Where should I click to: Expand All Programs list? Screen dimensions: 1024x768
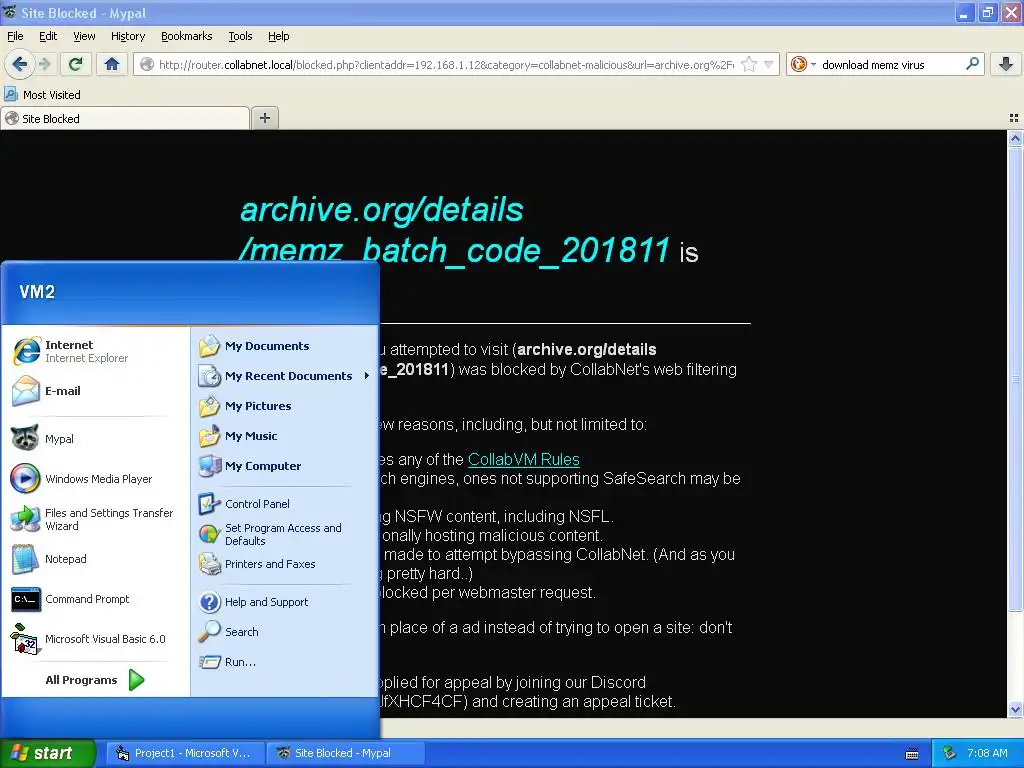click(x=95, y=680)
